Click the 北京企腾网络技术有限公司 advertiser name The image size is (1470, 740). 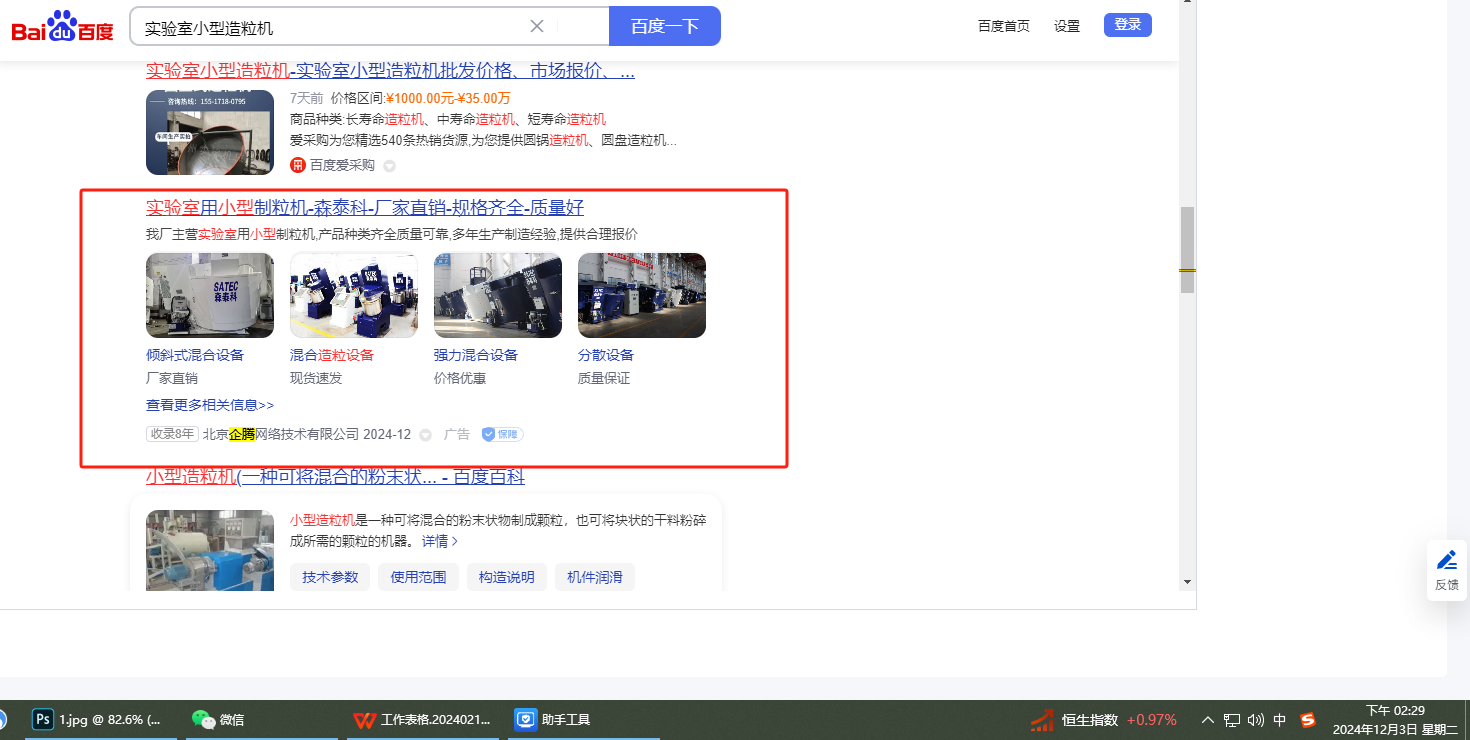tap(281, 434)
